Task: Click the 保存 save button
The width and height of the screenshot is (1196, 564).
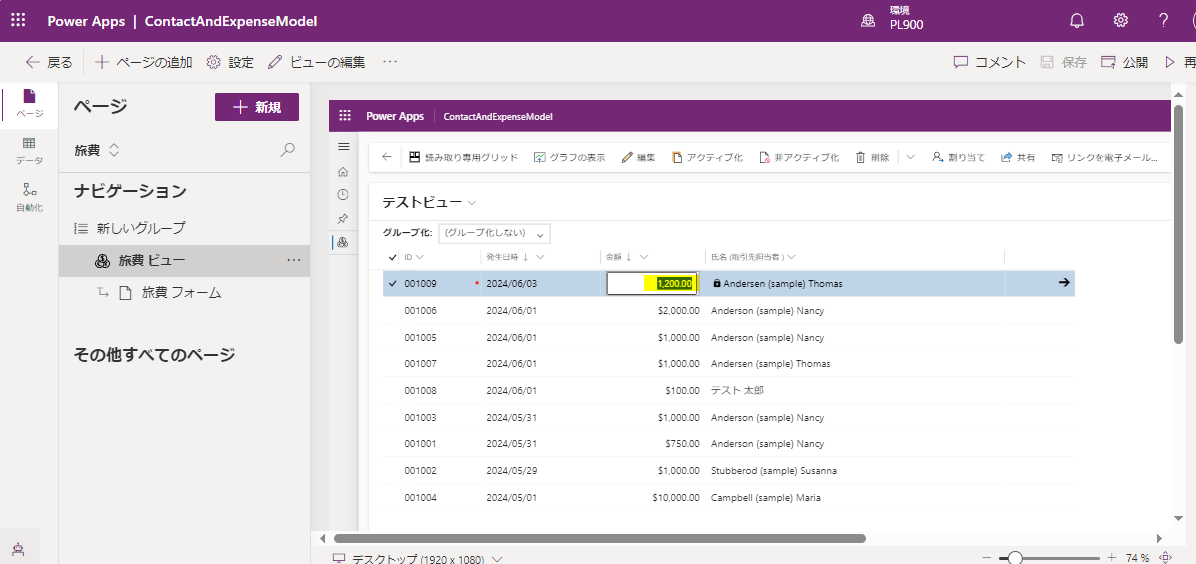Action: (1064, 63)
